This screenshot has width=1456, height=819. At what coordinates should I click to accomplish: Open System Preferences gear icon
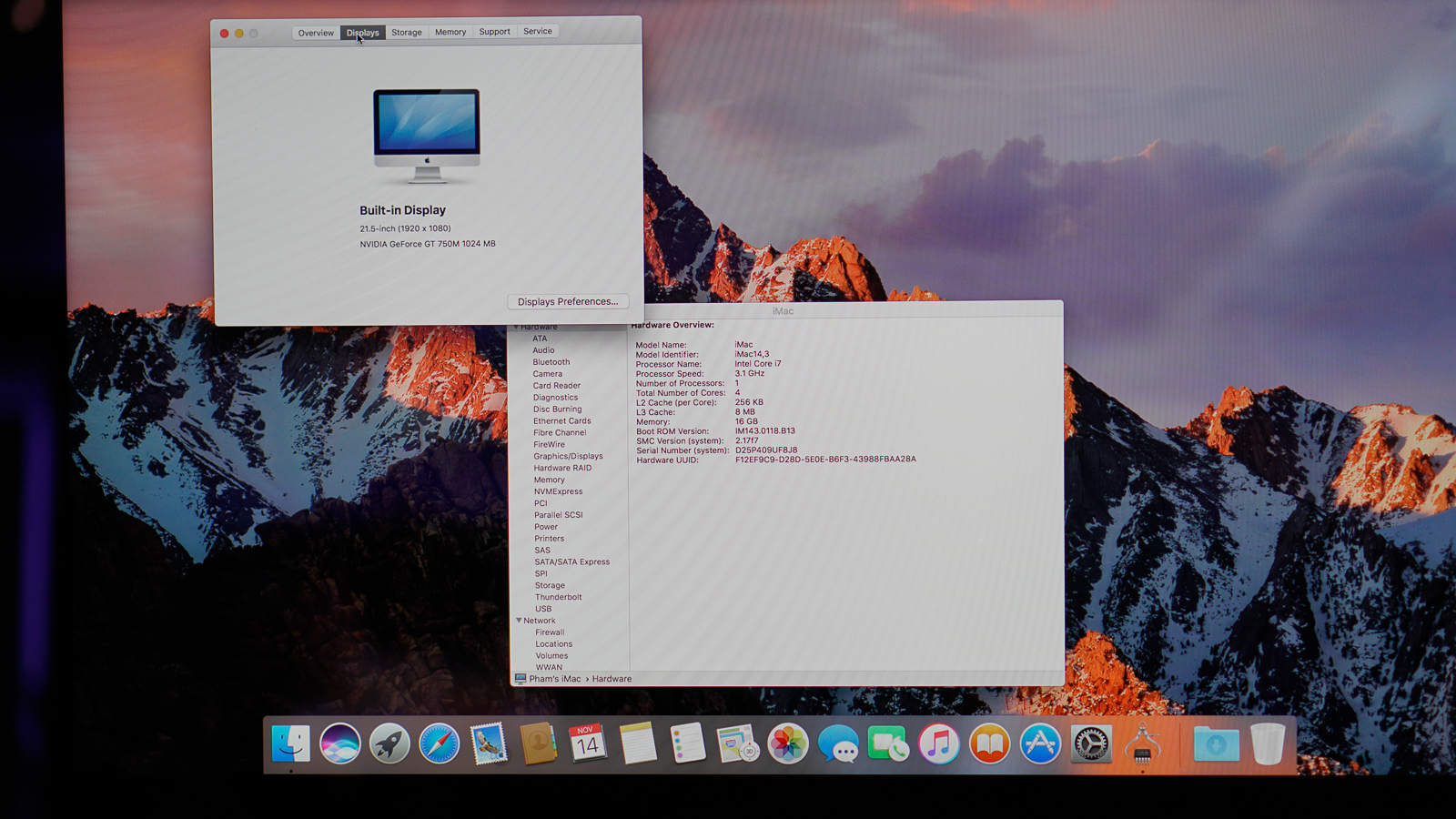tap(1090, 744)
